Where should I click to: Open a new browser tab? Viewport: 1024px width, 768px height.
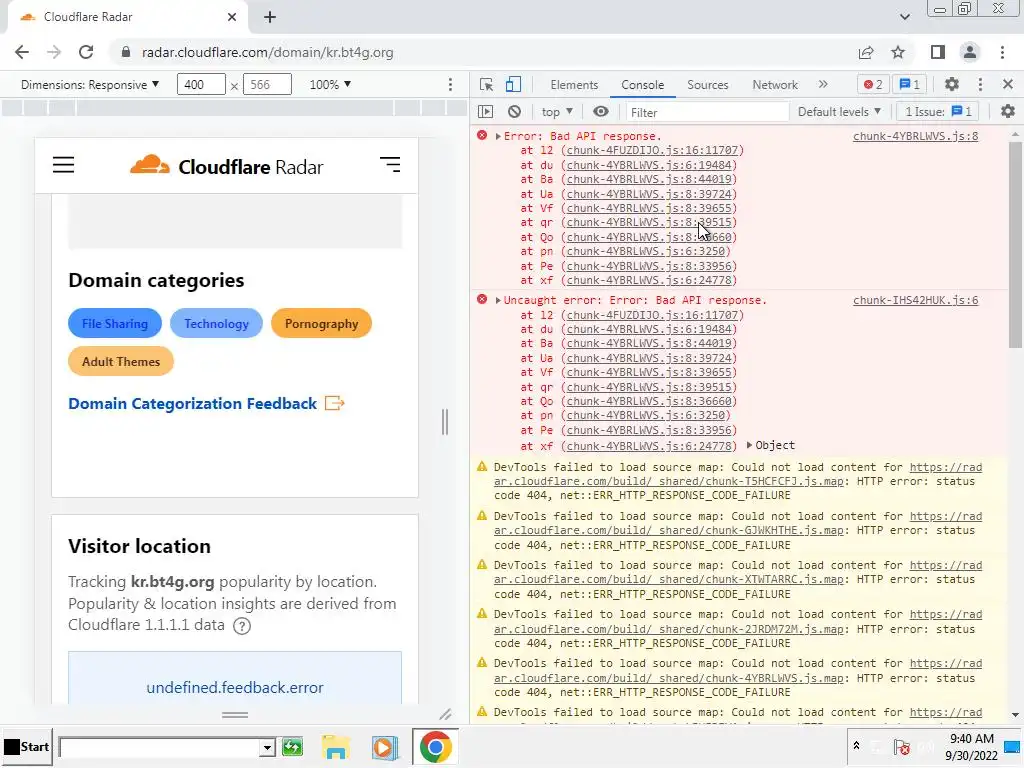coord(270,18)
